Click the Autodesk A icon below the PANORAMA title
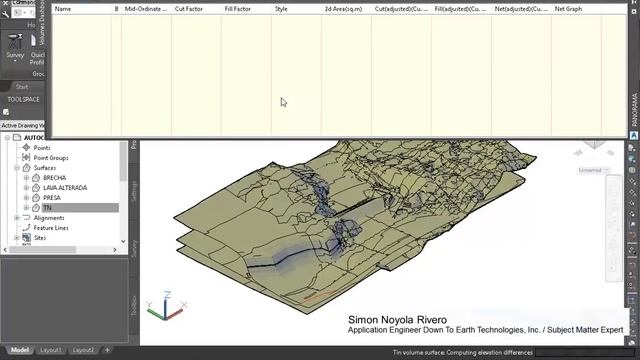This screenshot has height=360, width=640. (x=634, y=135)
